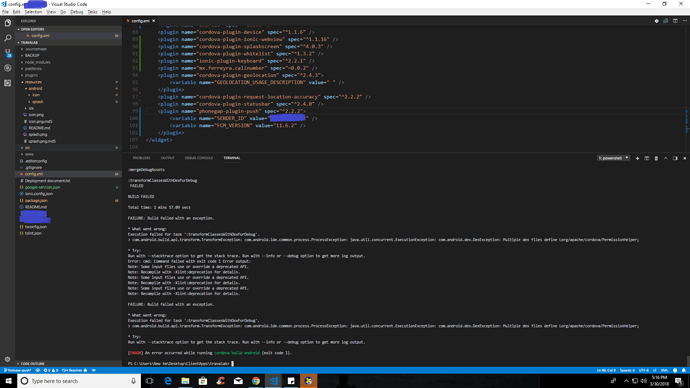This screenshot has width=690, height=388.
Task: Open Google Chrome from the taskbar
Action: click(256, 381)
